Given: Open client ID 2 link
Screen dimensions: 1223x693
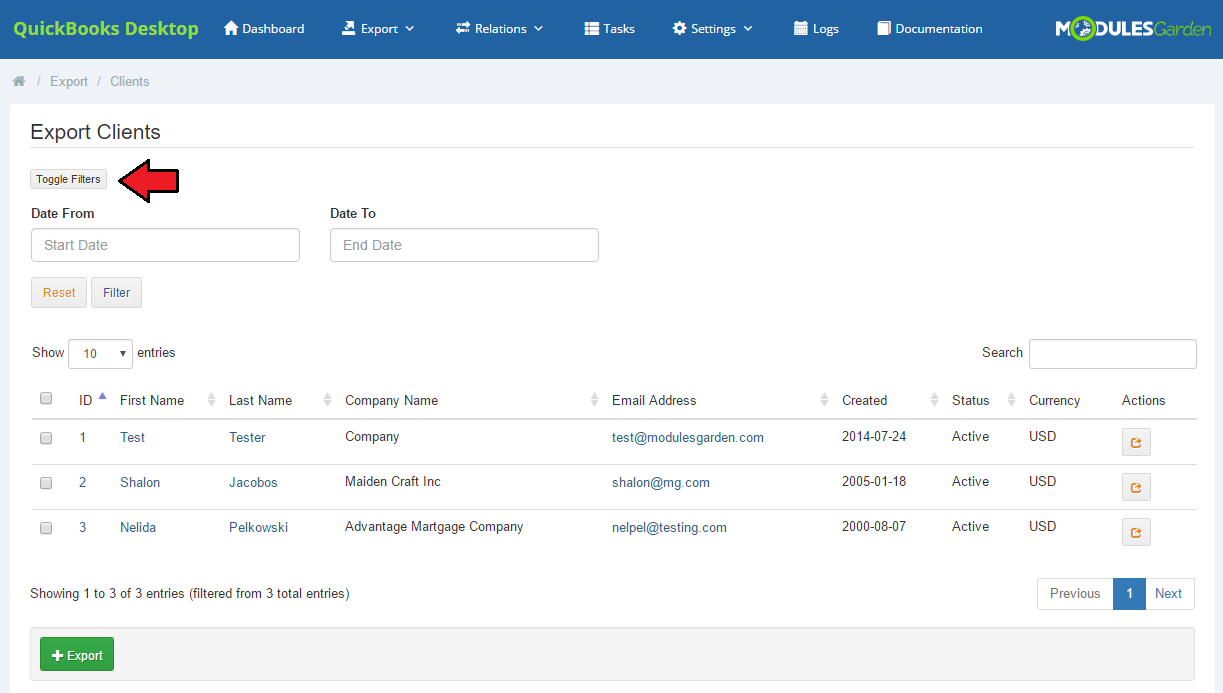Looking at the screenshot, I should pyautogui.click(x=83, y=482).
